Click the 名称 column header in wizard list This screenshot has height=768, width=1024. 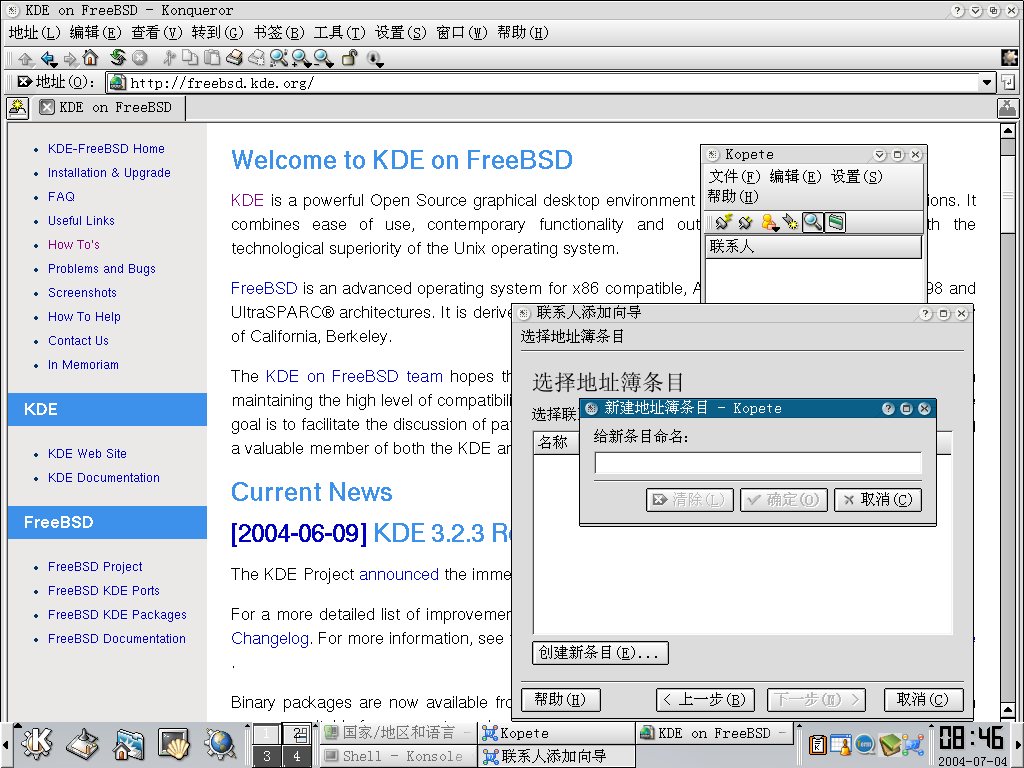[x=554, y=443]
